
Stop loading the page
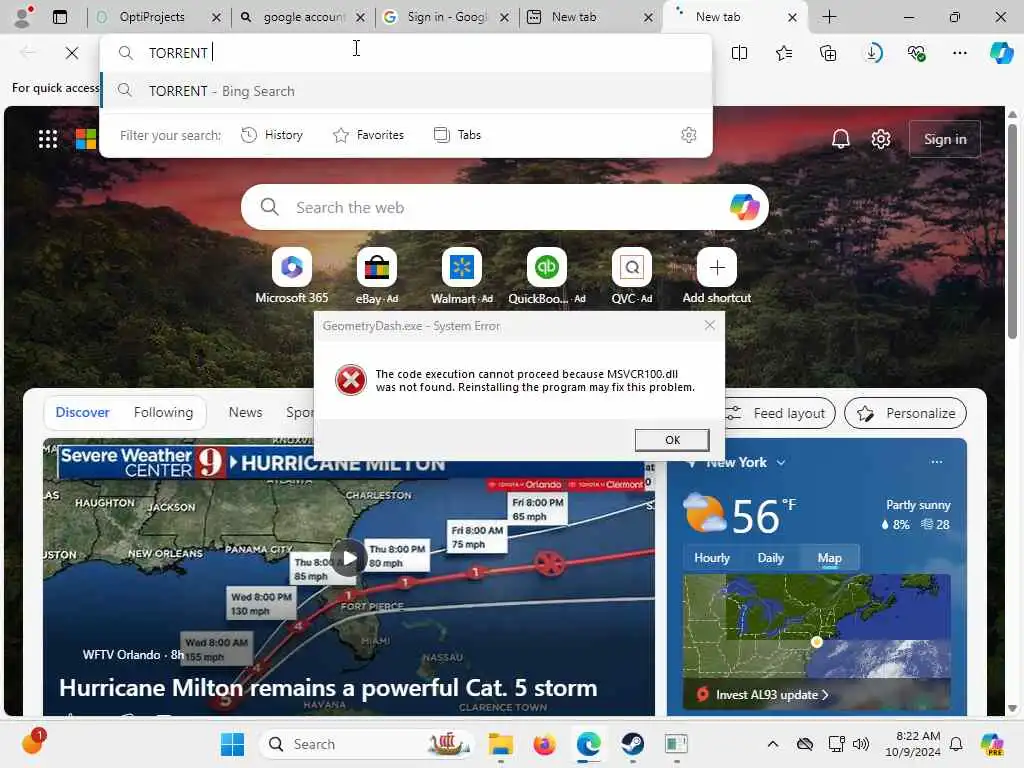coord(72,53)
